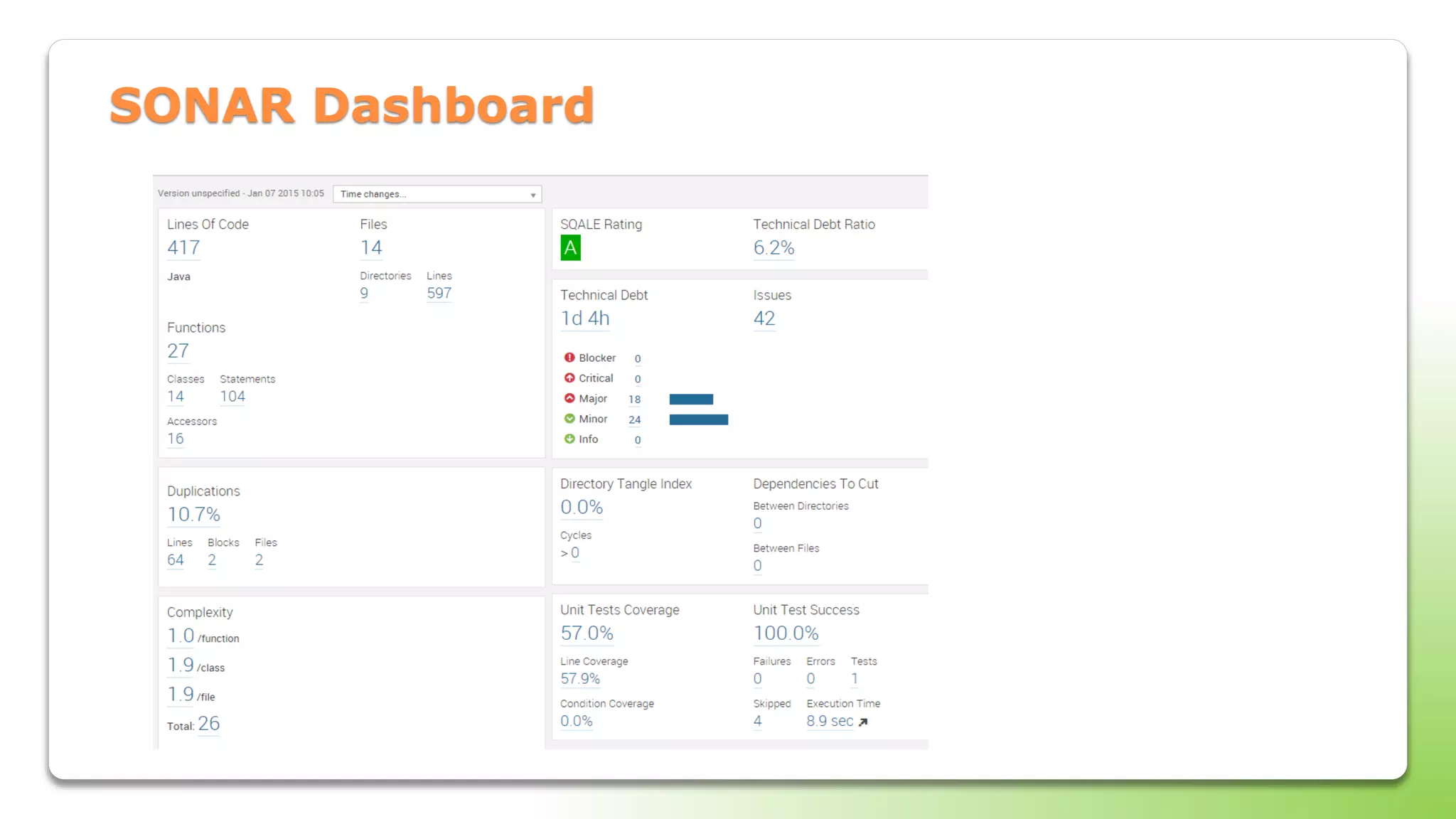Open complexity 1.0 per function value
The width and height of the screenshot is (1456, 819).
181,636
